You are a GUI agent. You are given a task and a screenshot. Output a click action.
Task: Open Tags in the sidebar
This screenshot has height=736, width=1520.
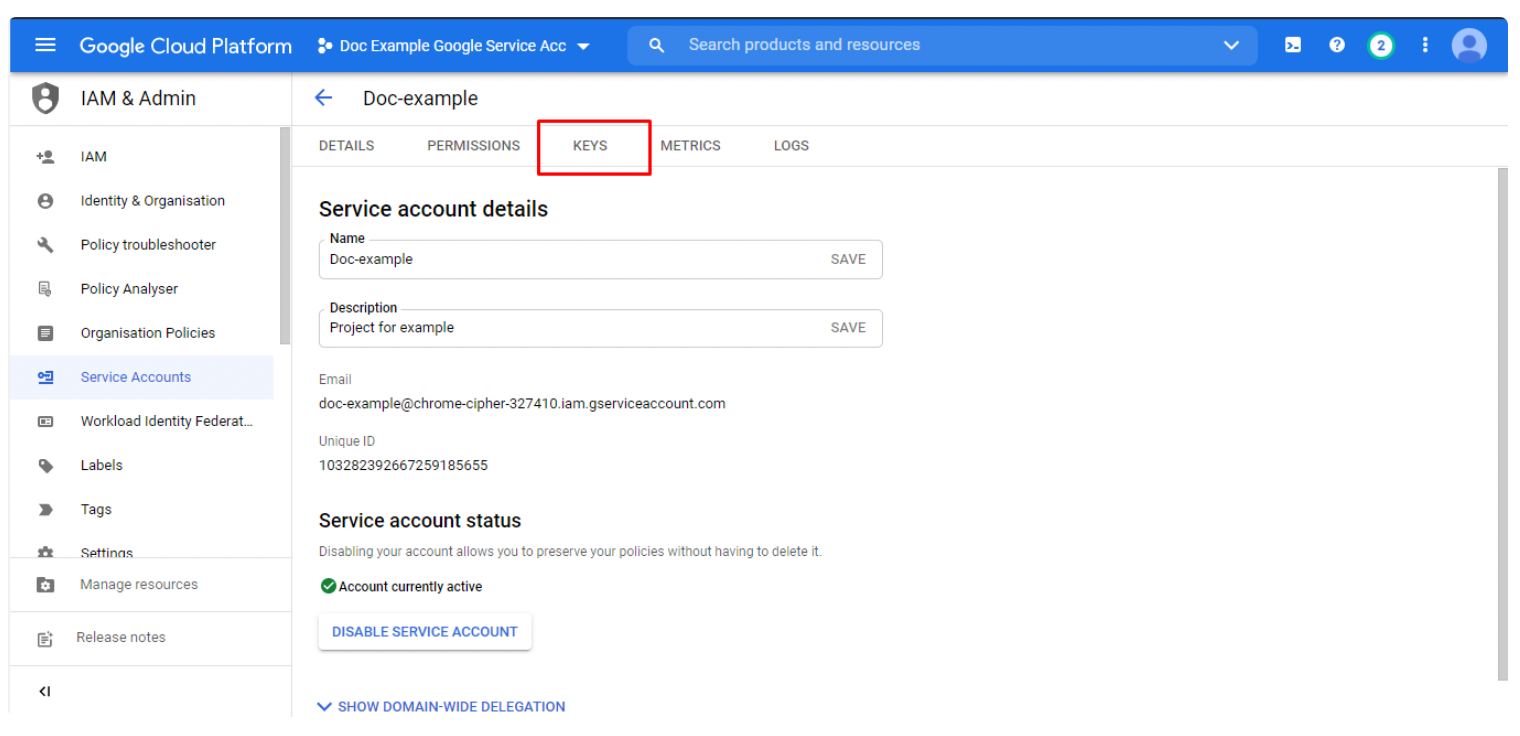141,509
